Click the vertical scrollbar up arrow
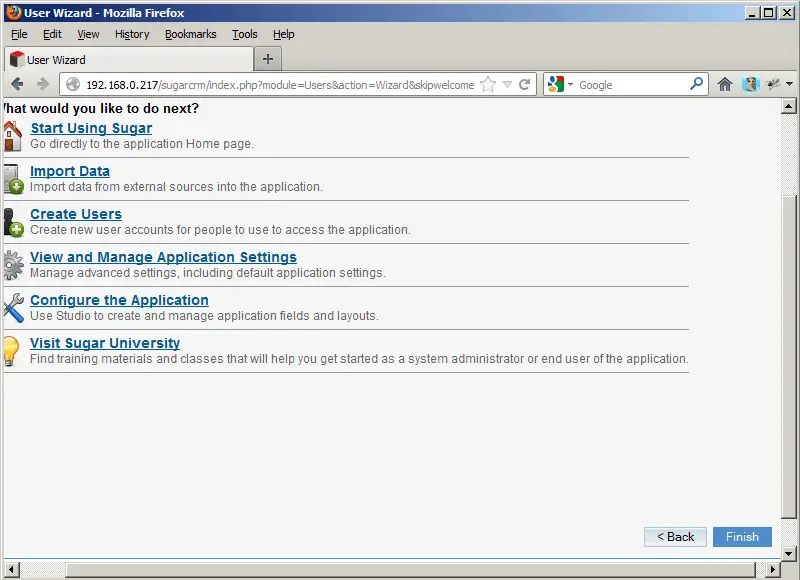This screenshot has height=580, width=800. click(789, 106)
